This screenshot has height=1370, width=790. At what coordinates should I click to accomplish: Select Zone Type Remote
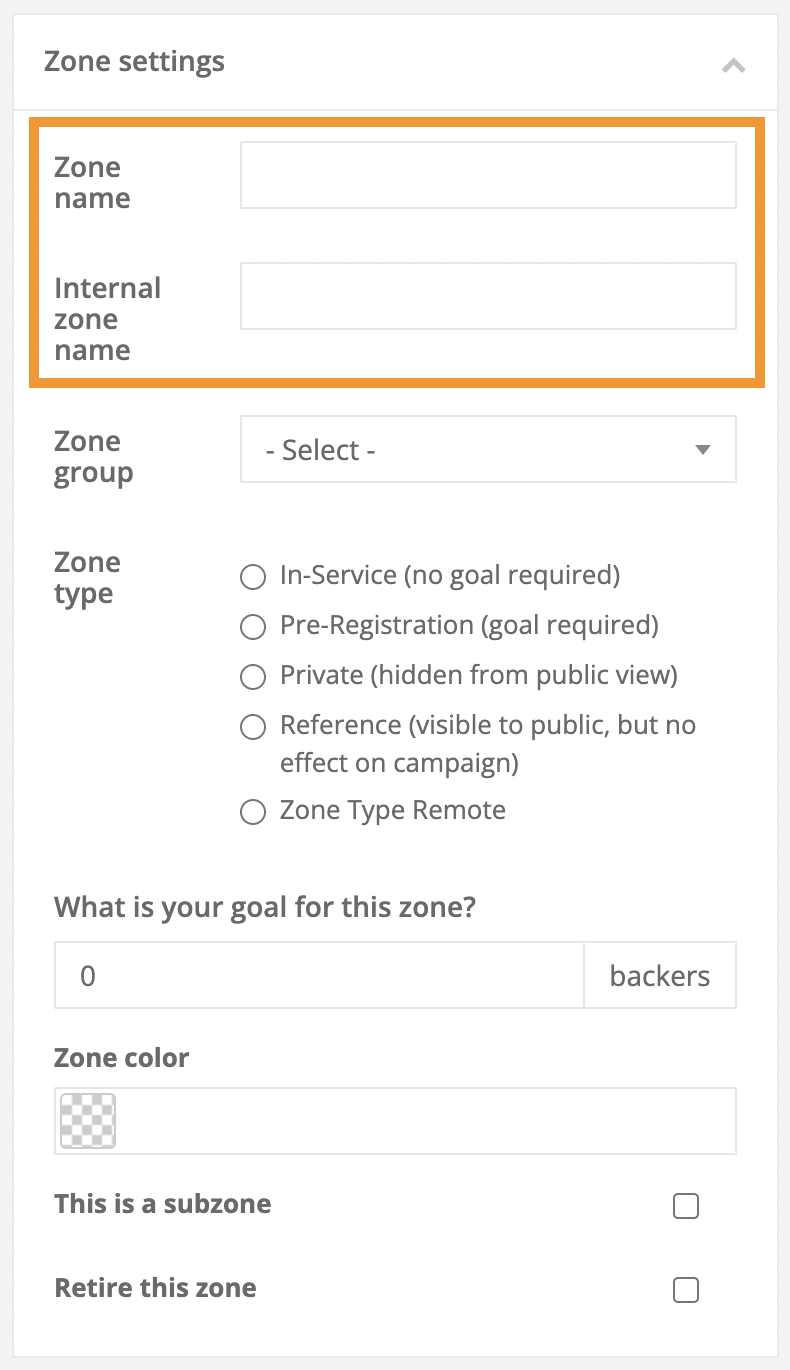pos(253,812)
